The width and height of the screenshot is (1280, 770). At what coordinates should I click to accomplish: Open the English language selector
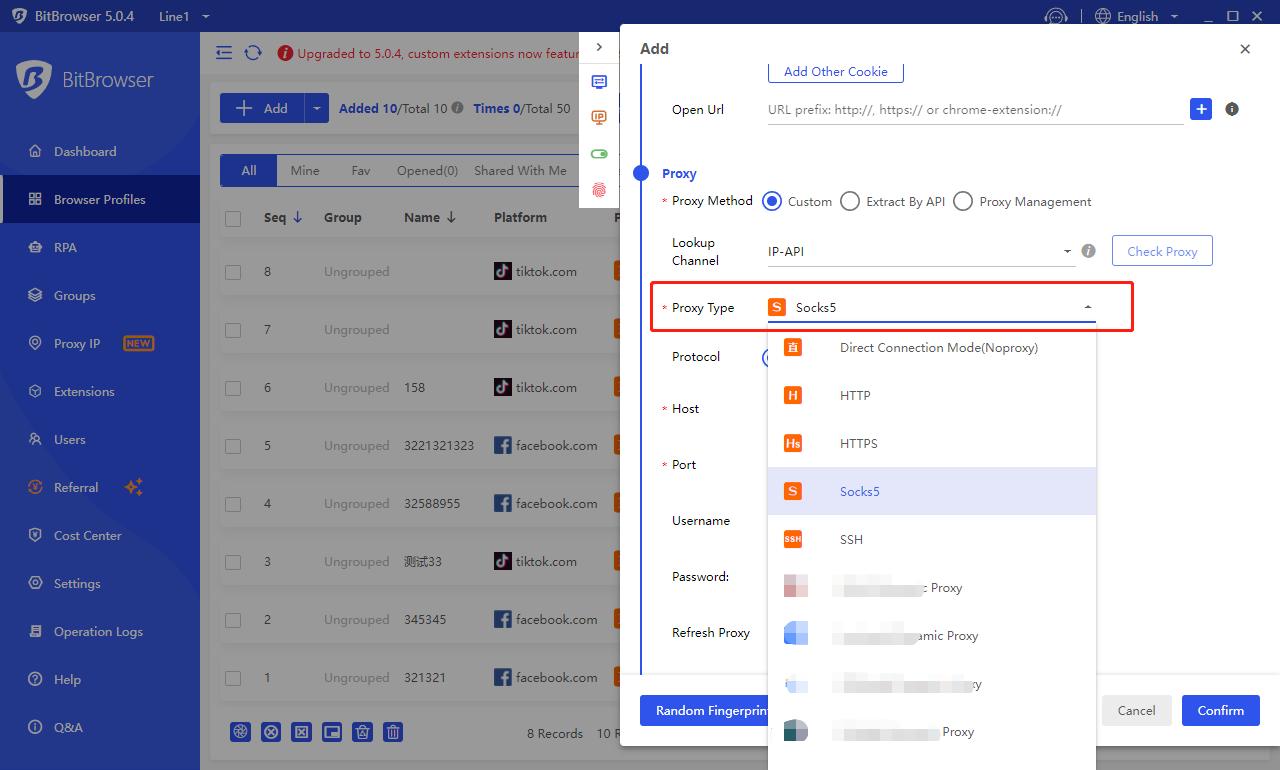(1137, 16)
